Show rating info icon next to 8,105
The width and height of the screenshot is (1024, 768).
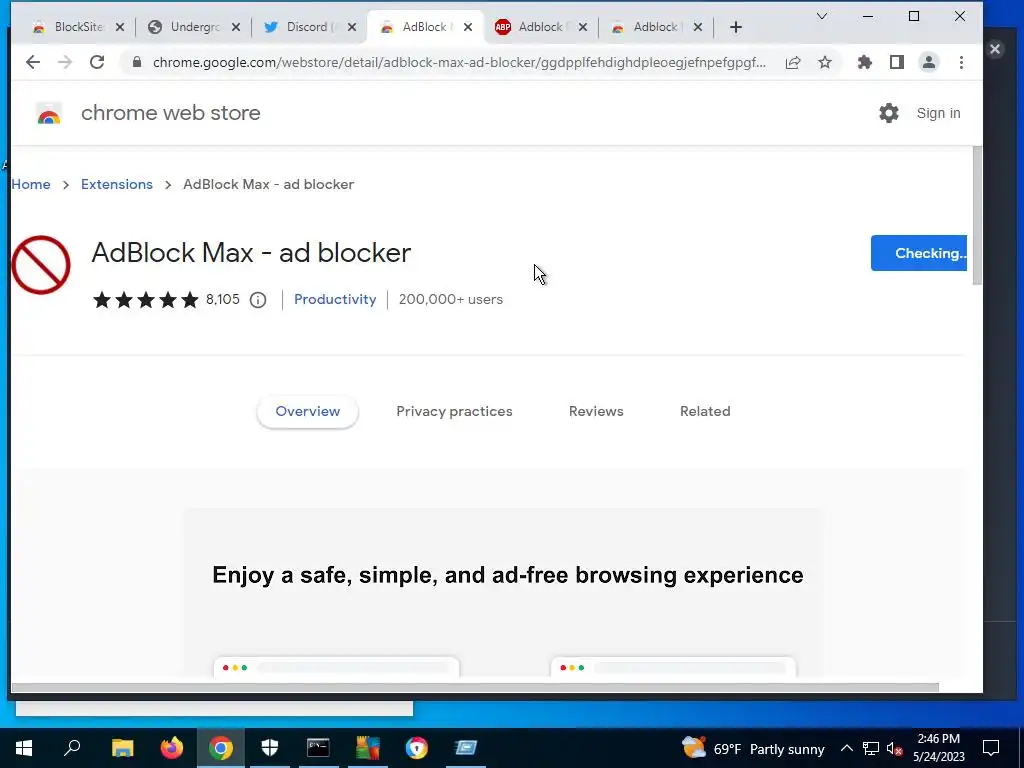pyautogui.click(x=258, y=300)
